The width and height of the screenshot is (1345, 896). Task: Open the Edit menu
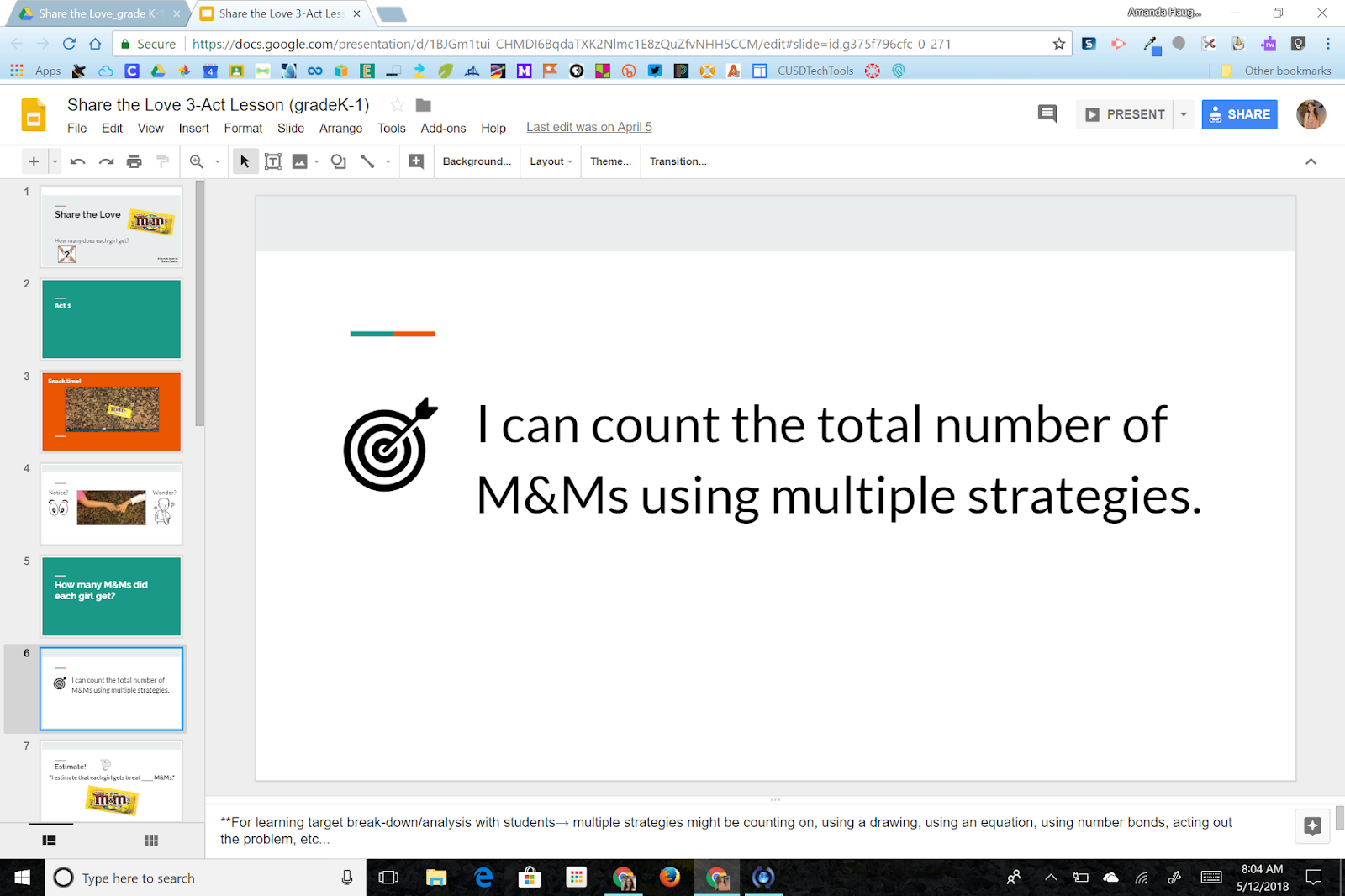click(112, 128)
